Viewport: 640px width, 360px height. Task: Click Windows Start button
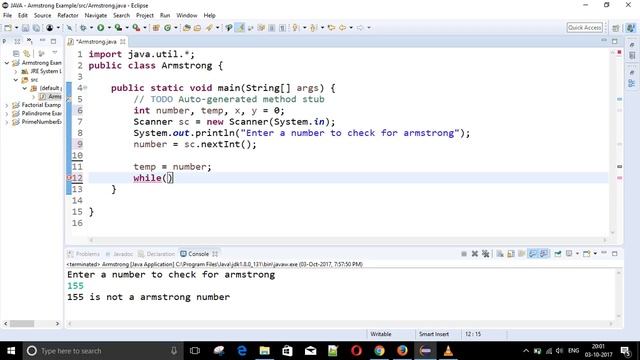click(11, 351)
